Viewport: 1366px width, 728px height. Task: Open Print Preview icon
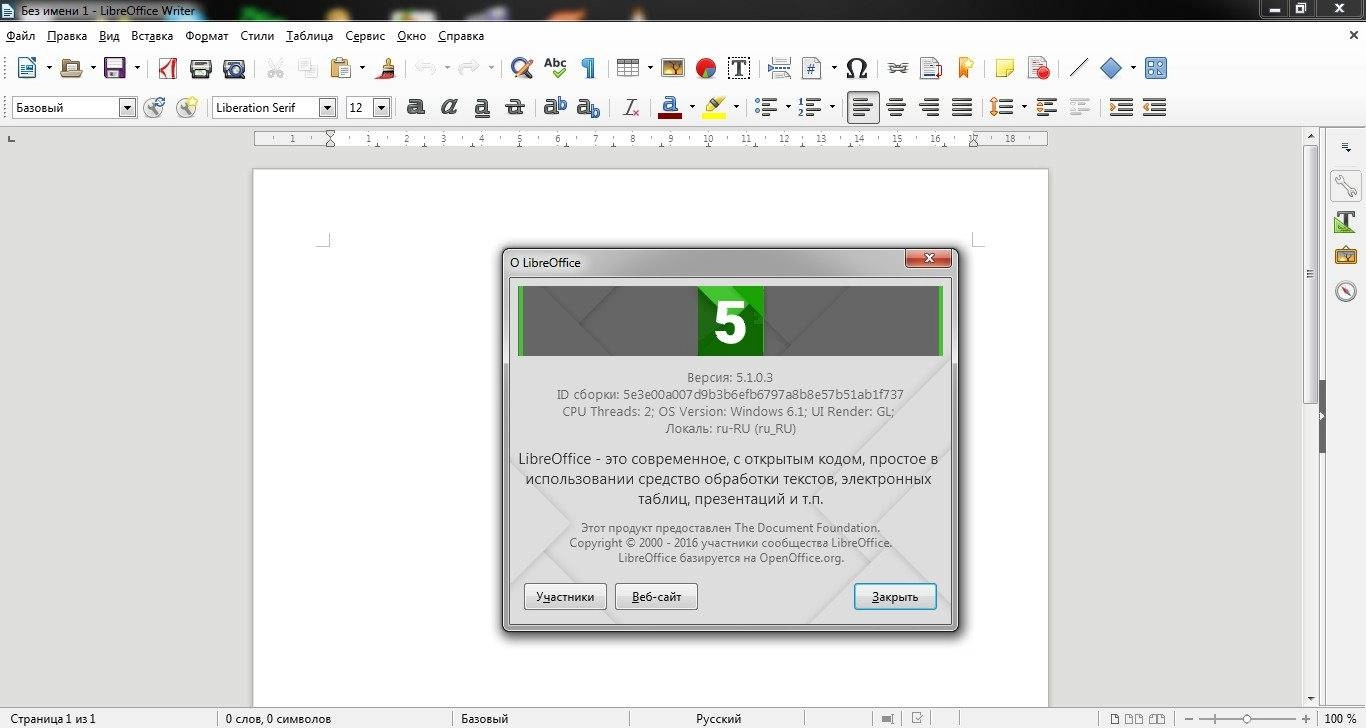point(234,68)
